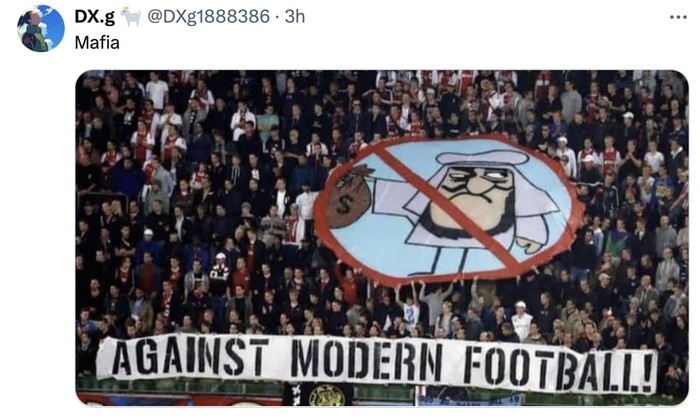Viewport: 700px width, 418px height.
Task: Click the dollar sign on the money bag
Action: pos(344,204)
